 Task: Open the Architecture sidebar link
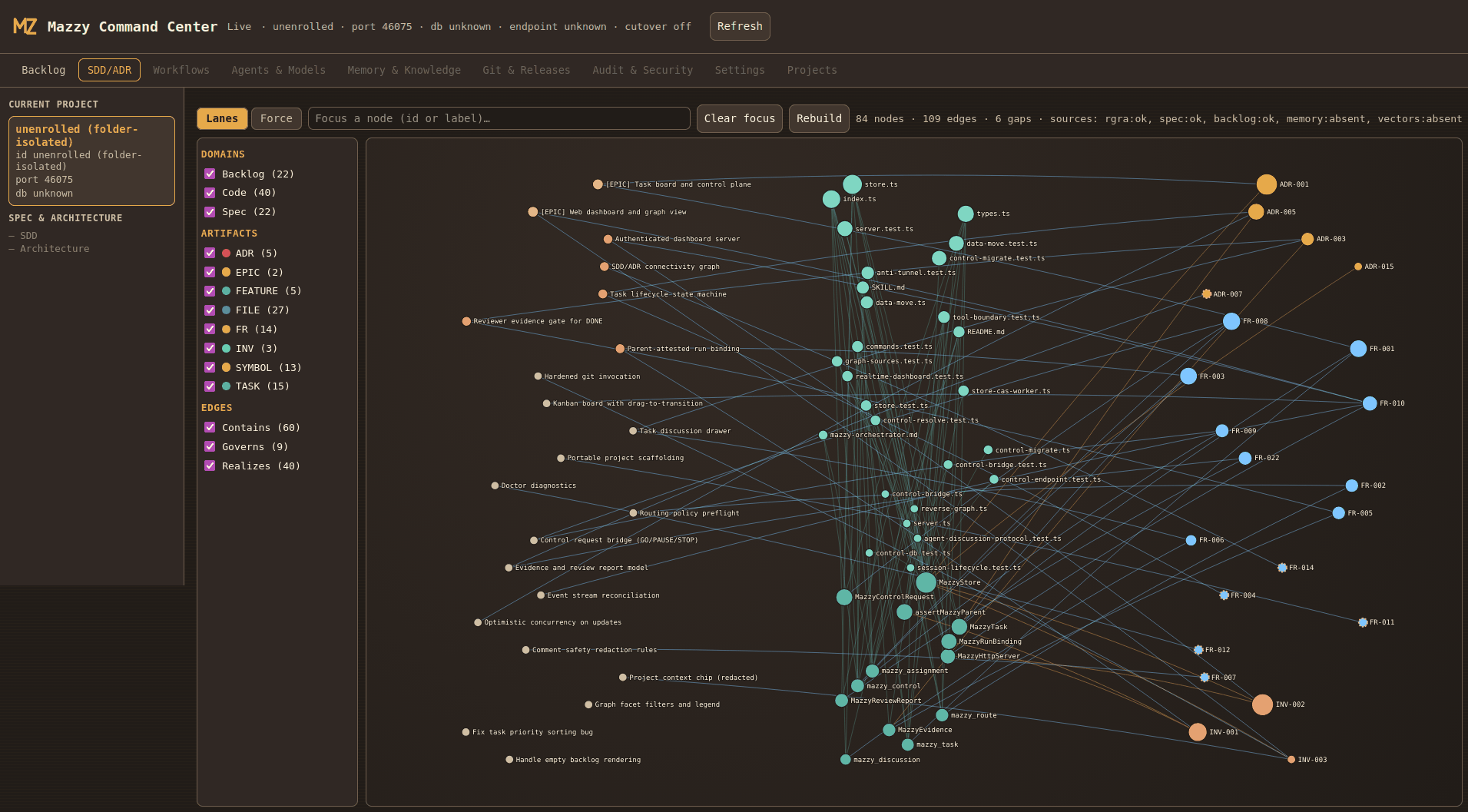point(55,249)
